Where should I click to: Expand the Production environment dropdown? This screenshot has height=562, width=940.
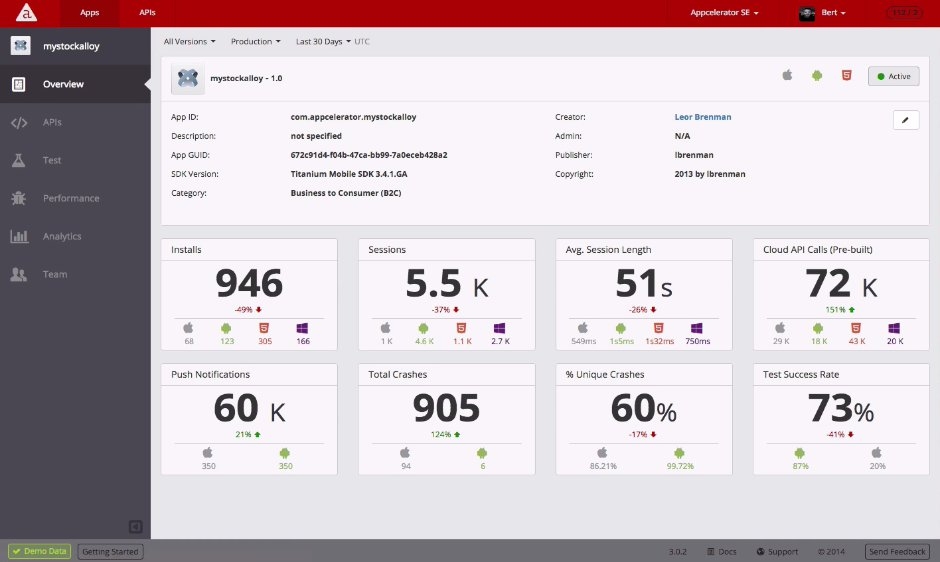coord(255,41)
